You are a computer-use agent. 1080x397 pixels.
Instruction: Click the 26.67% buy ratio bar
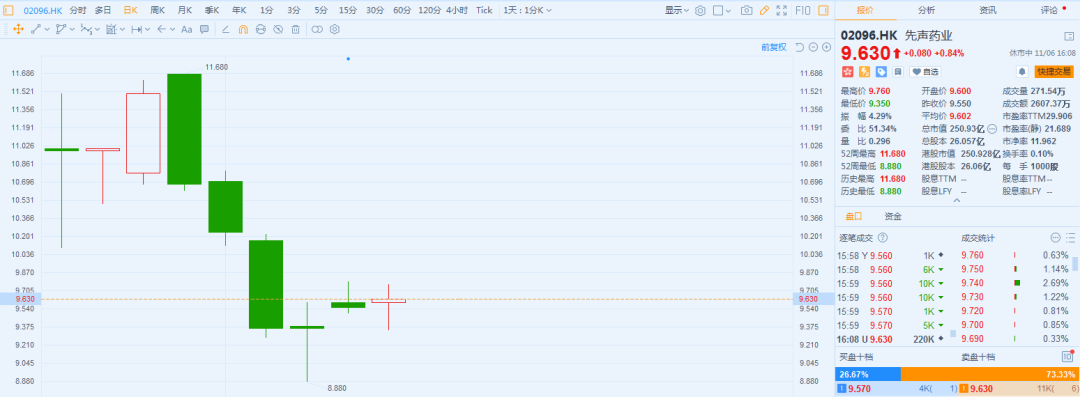[867, 374]
